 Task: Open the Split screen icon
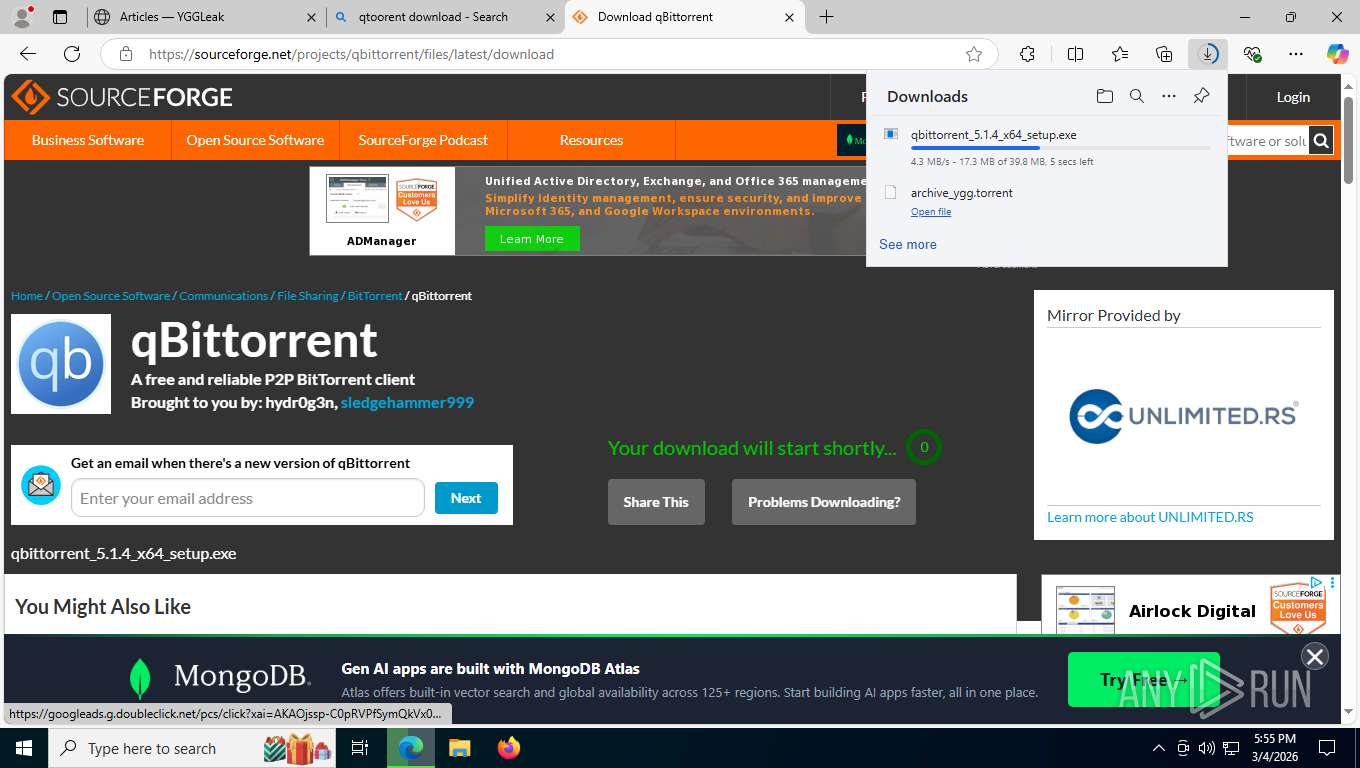pos(1075,54)
